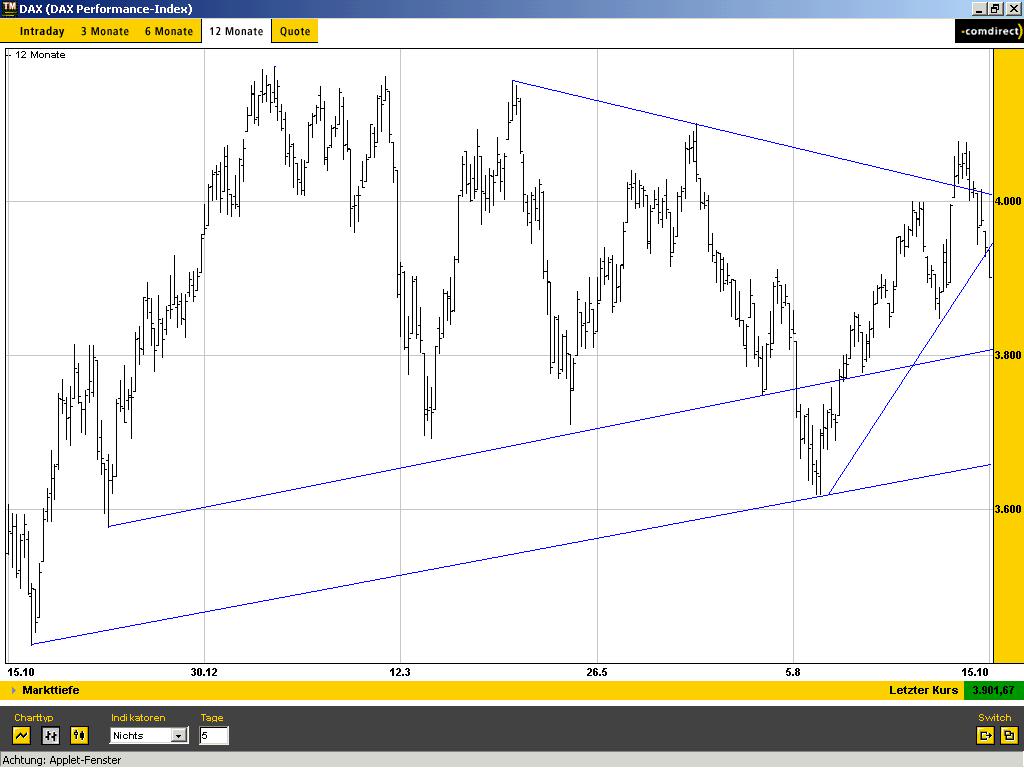Click the 15.10 date label at chart start

(x=21, y=672)
